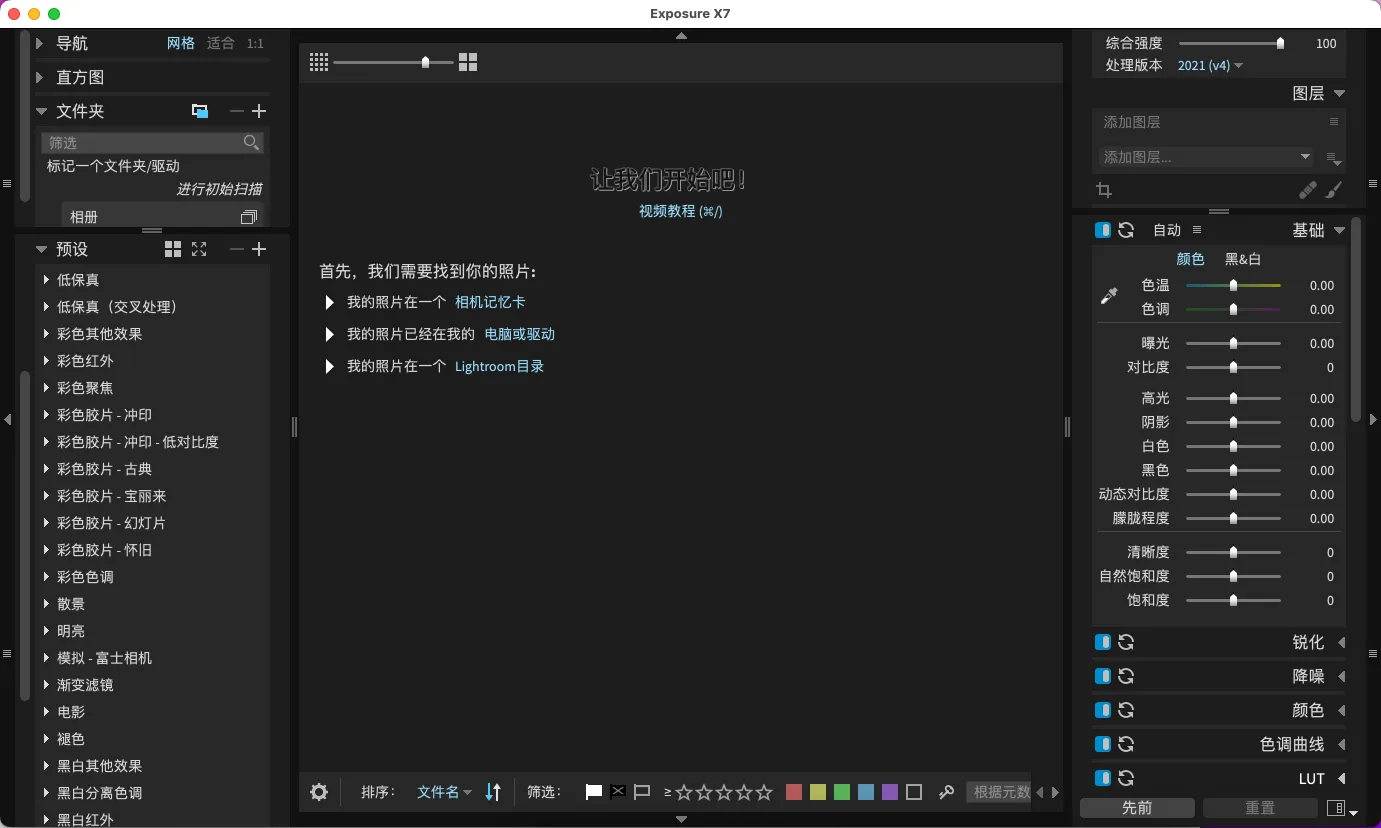
Task: Pick white balance with eyedropper
Action: coord(1109,296)
